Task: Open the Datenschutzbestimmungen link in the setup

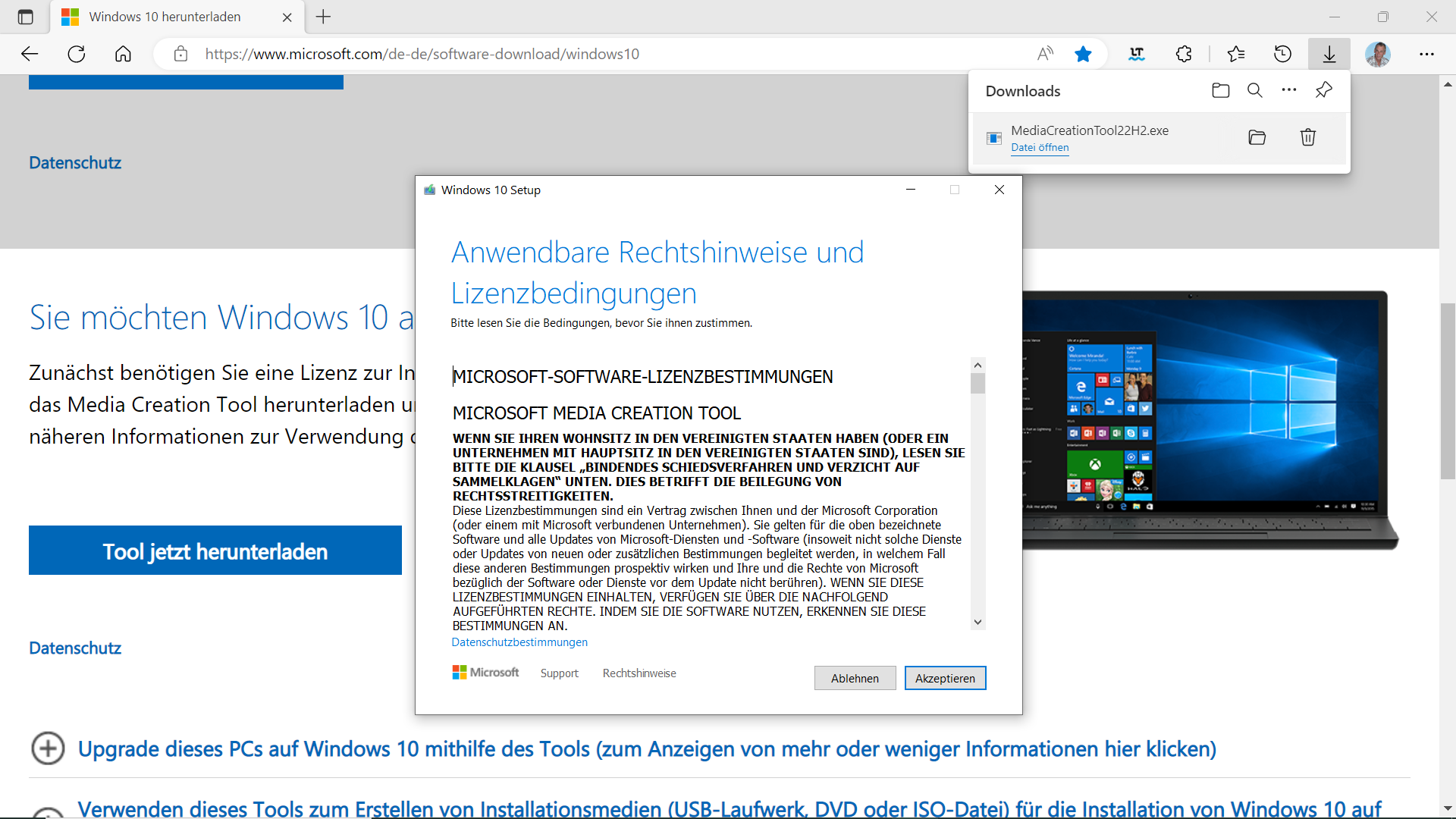Action: (x=519, y=642)
